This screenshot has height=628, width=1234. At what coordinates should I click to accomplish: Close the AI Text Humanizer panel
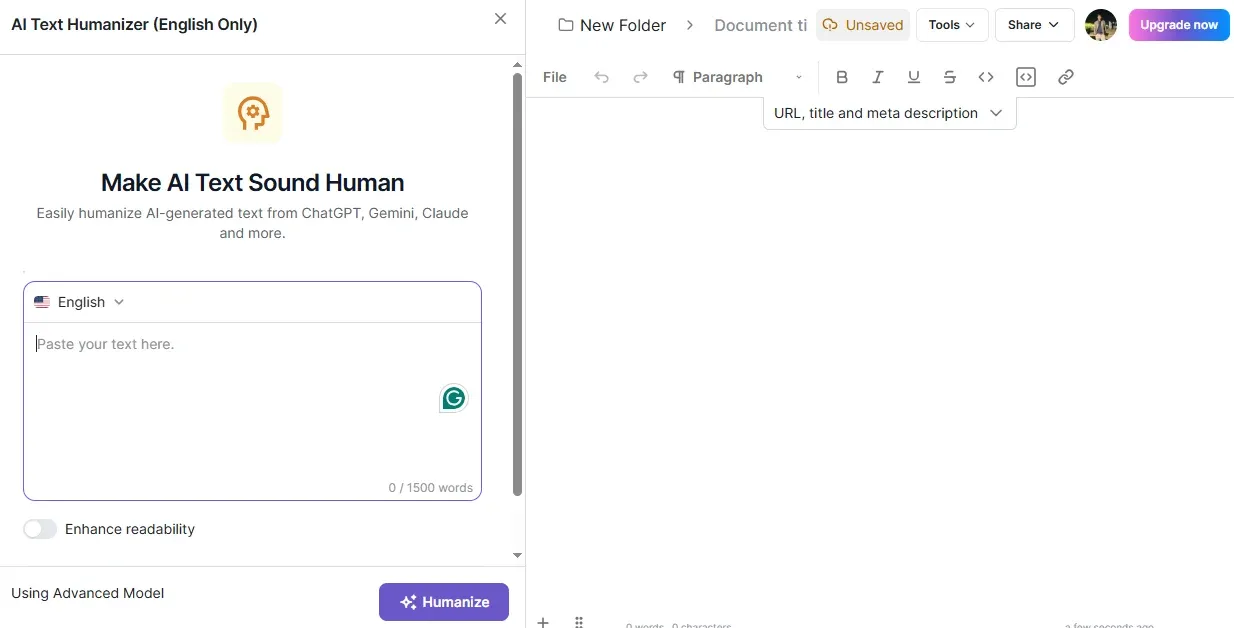(x=501, y=19)
